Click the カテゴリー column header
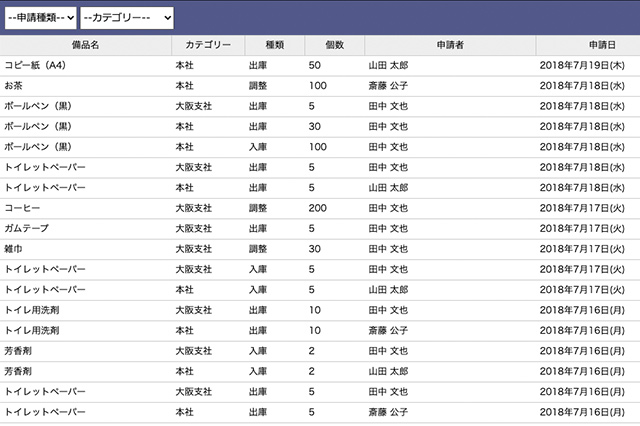The height and width of the screenshot is (426, 640). pos(208,45)
